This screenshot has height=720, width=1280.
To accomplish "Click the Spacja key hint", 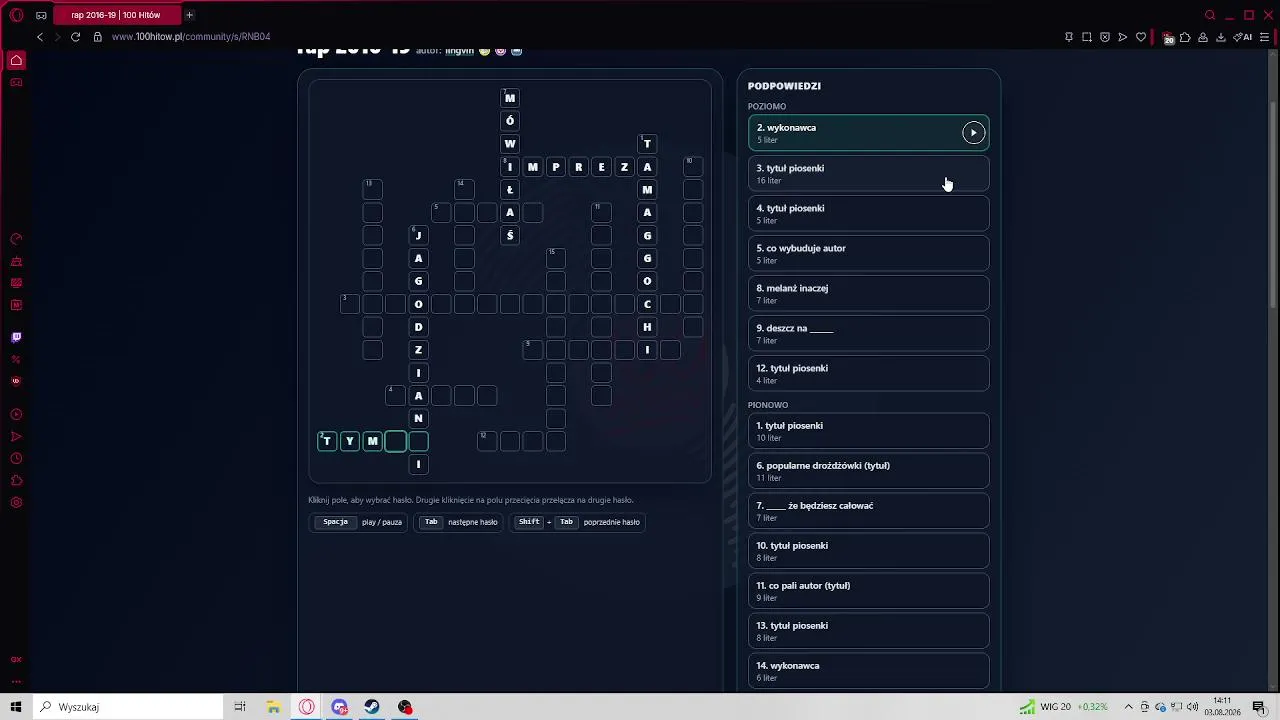I will 336,522.
